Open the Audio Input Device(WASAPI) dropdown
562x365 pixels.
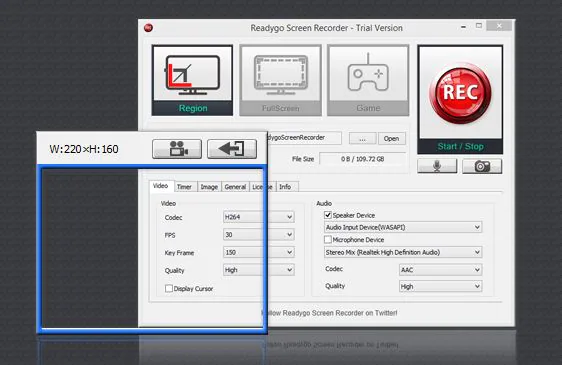(403, 227)
